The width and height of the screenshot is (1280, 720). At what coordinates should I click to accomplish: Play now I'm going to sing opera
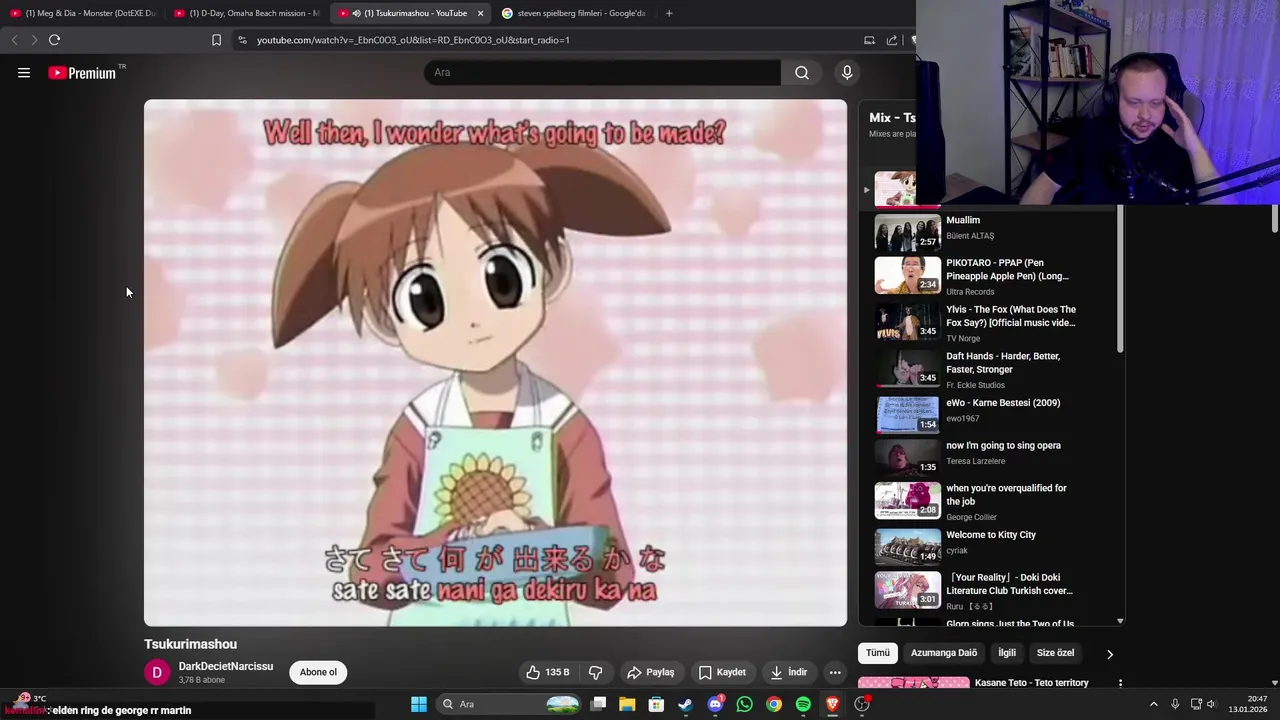point(985,457)
